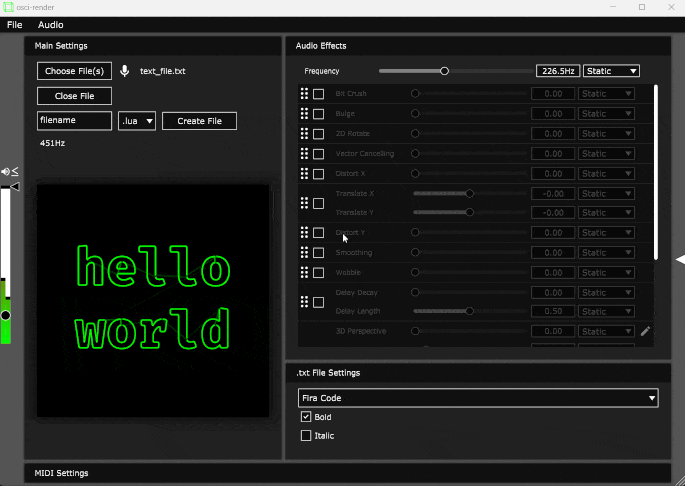Click the drag handle for the Smoothing effect
685x486 pixels.
(304, 253)
